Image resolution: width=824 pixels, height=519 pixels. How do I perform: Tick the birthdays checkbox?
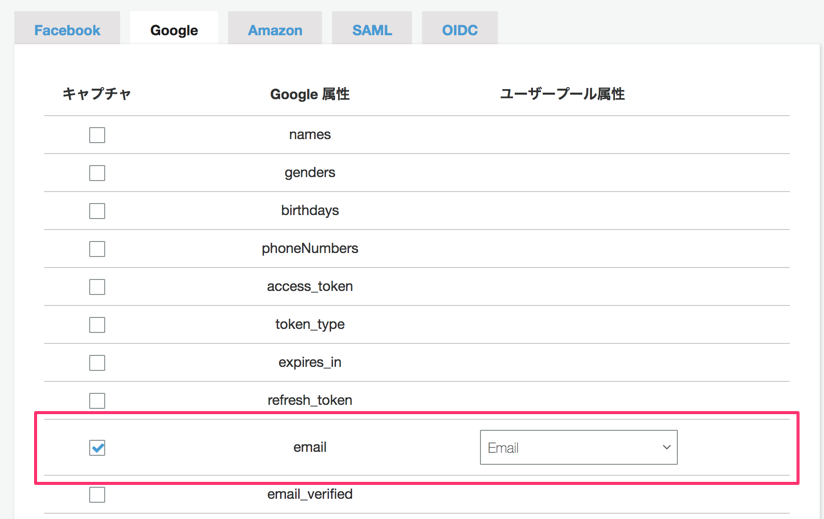[x=97, y=211]
